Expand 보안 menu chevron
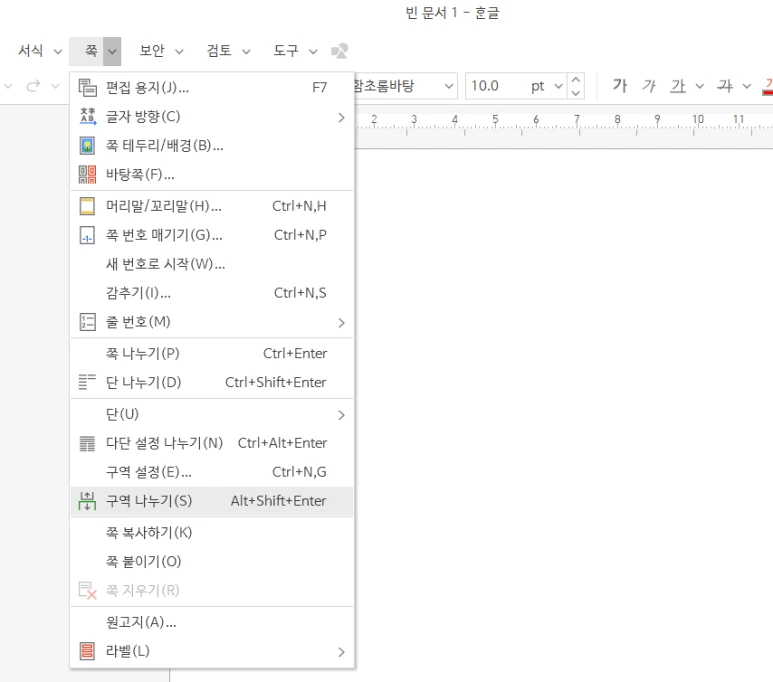Image resolution: width=773 pixels, height=682 pixels. pyautogui.click(x=179, y=51)
